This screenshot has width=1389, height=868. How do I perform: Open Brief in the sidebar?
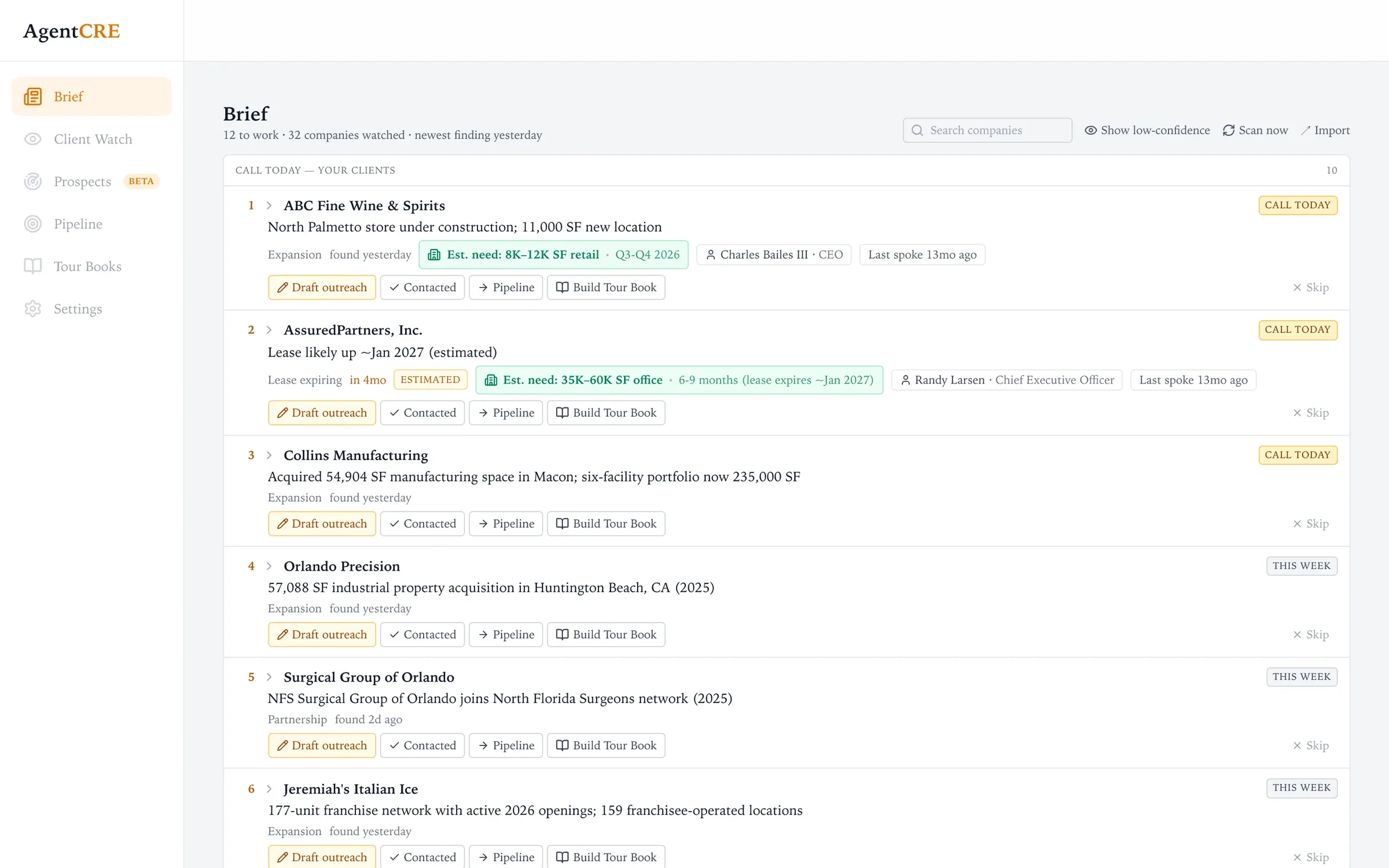(91, 96)
